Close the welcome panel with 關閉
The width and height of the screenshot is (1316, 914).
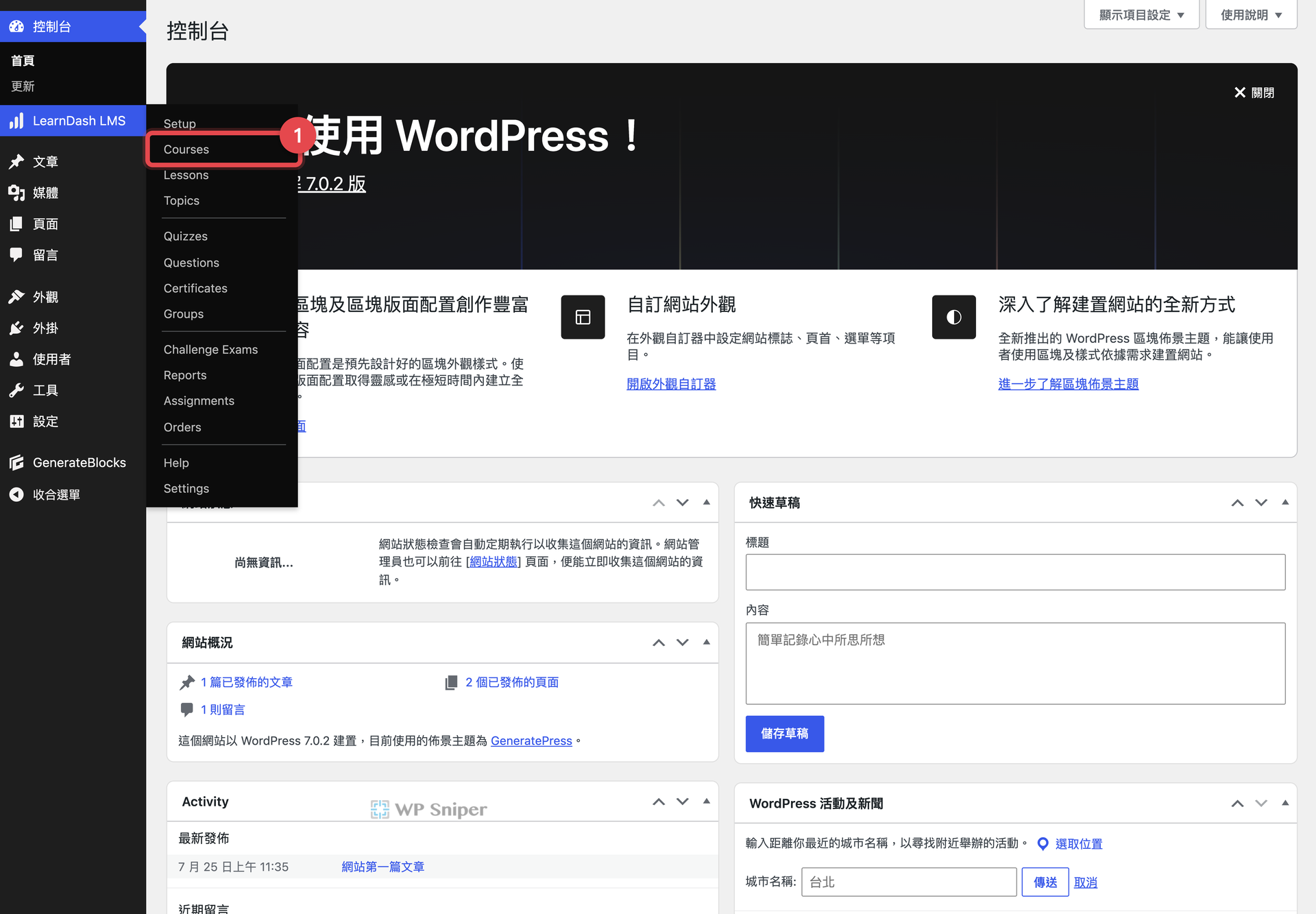tap(1254, 93)
